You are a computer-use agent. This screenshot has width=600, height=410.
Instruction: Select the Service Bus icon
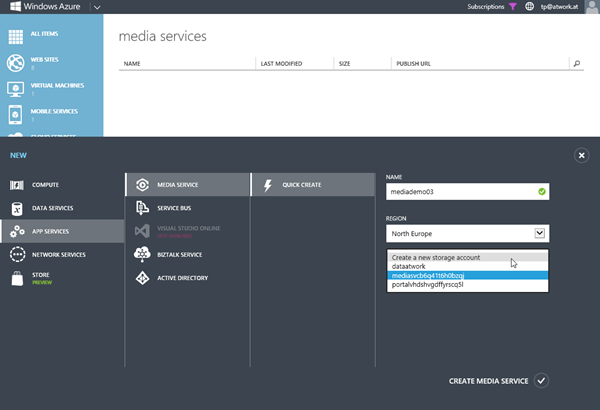click(141, 208)
